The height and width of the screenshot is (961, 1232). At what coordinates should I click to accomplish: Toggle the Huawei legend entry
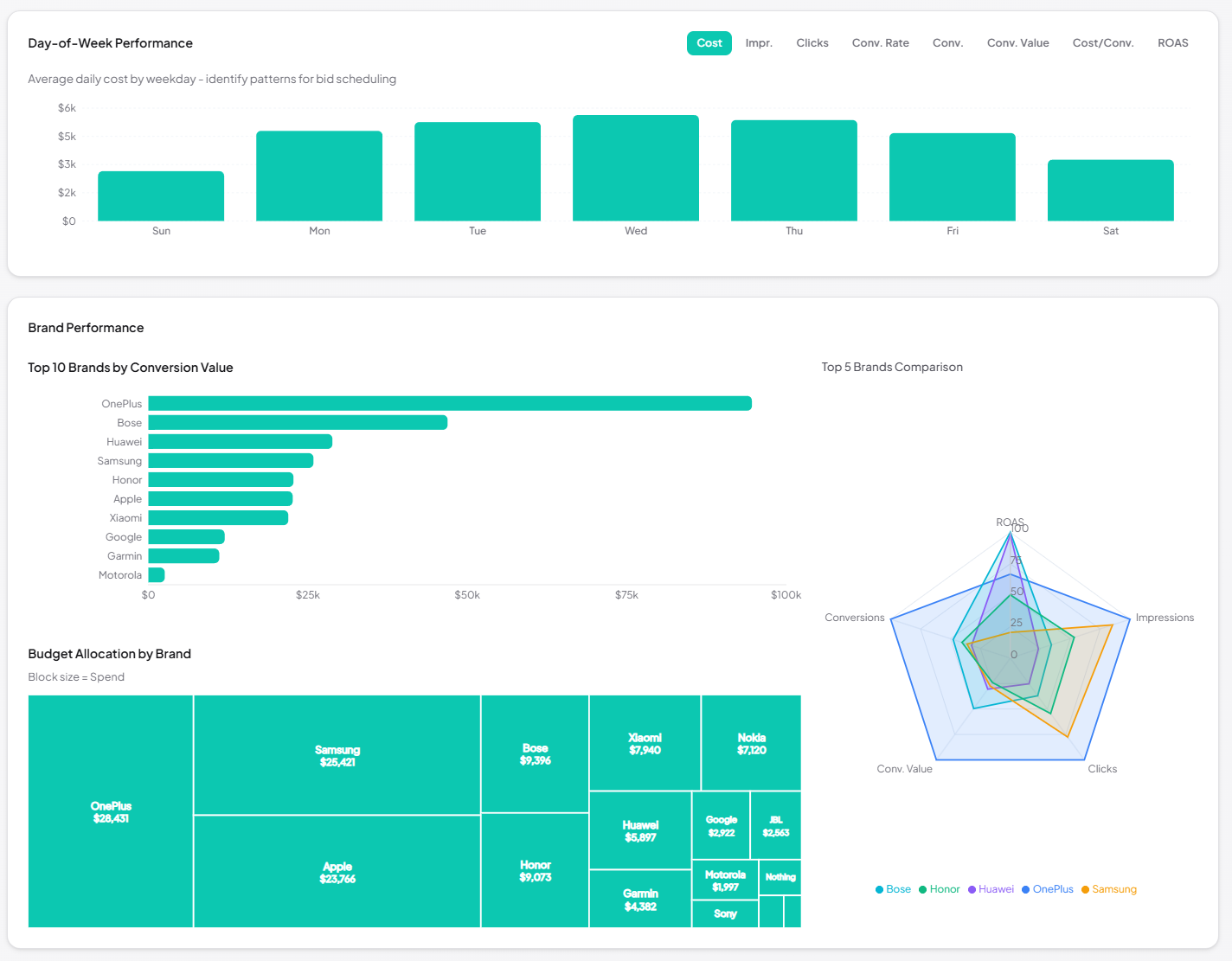coord(991,888)
